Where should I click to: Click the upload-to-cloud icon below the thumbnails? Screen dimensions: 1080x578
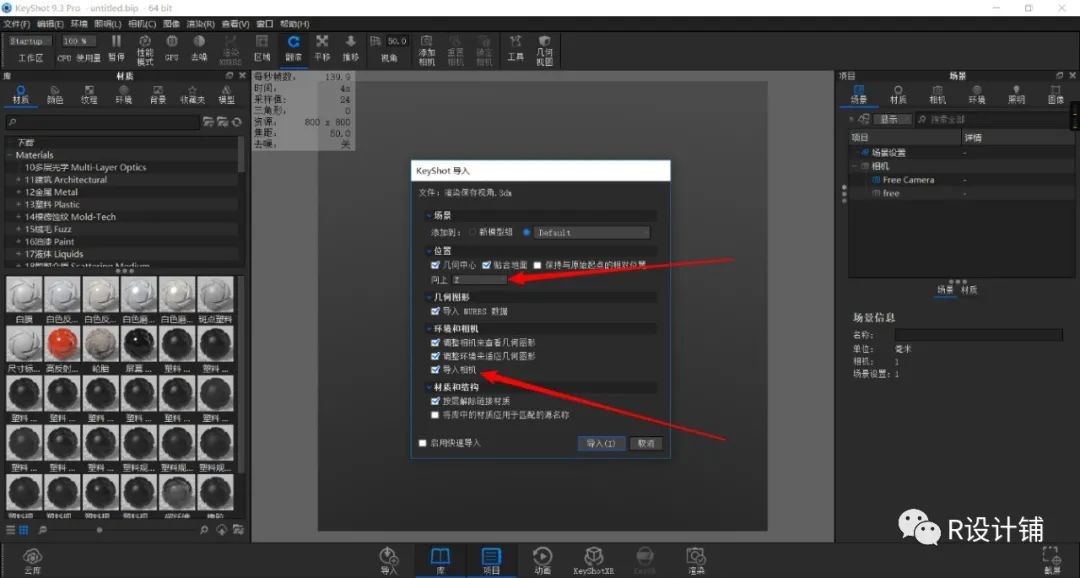222,530
